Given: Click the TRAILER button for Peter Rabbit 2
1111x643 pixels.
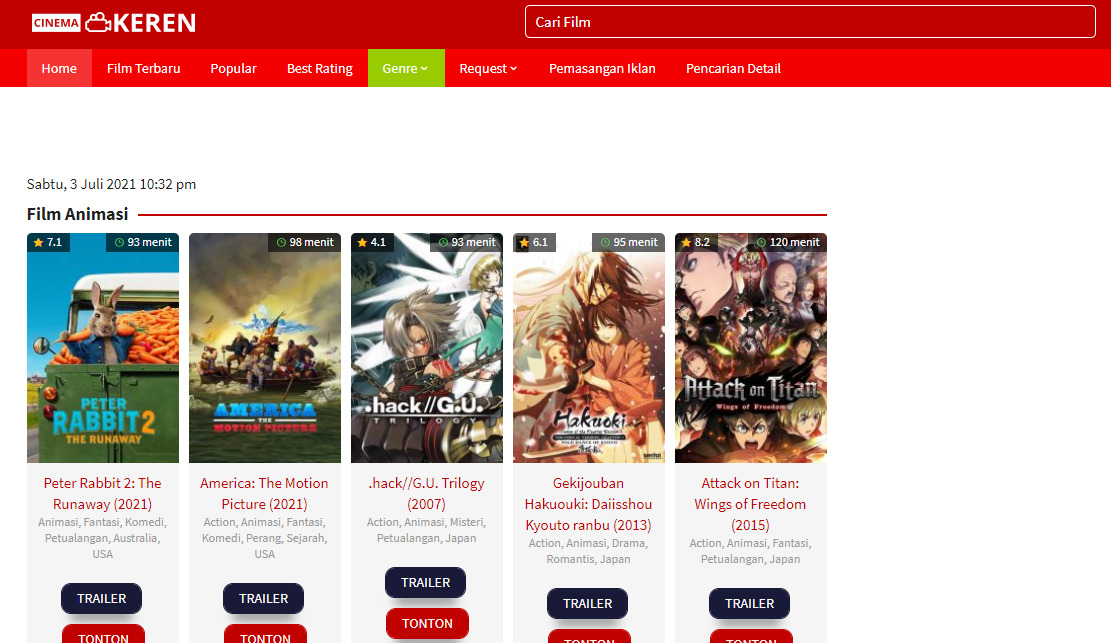Looking at the screenshot, I should (x=101, y=598).
